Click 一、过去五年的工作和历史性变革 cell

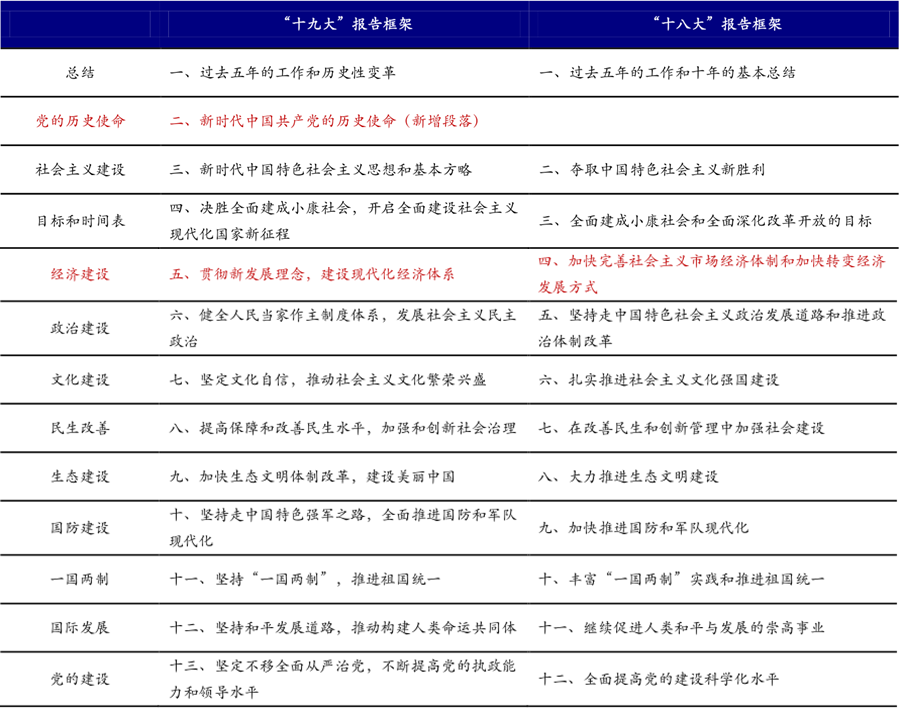click(282, 73)
